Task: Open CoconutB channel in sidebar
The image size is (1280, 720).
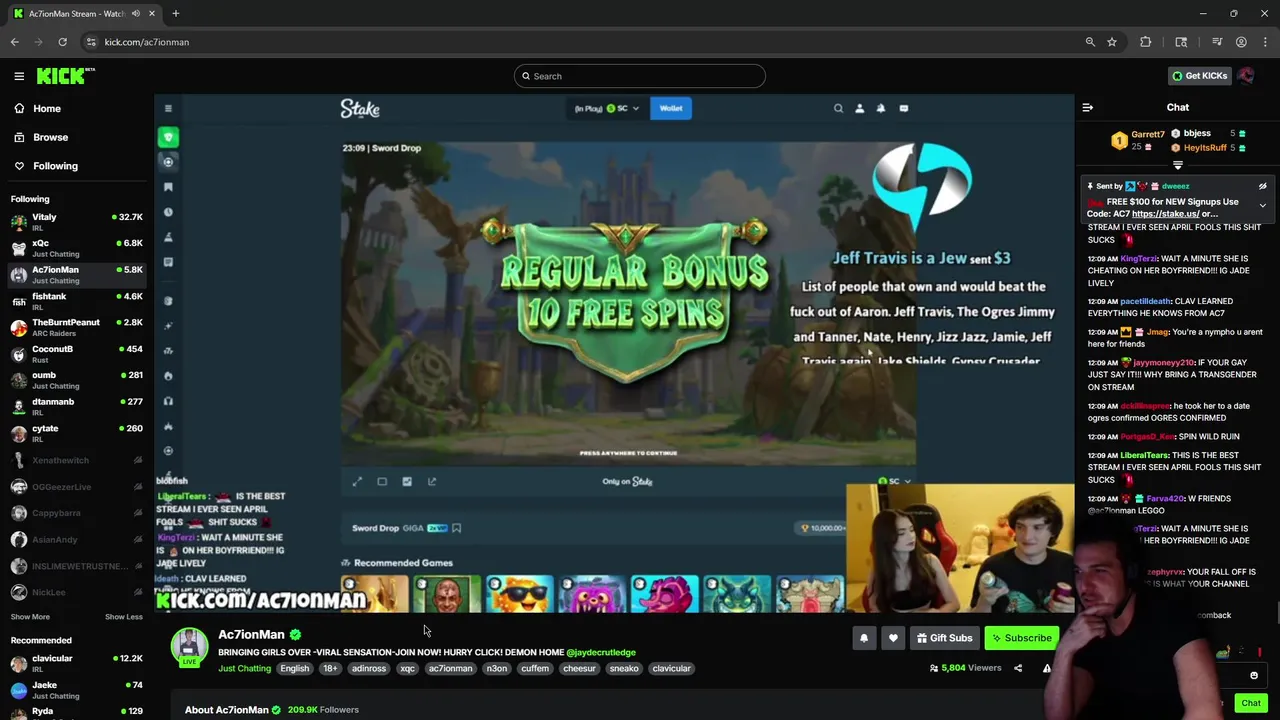Action: 77,353
